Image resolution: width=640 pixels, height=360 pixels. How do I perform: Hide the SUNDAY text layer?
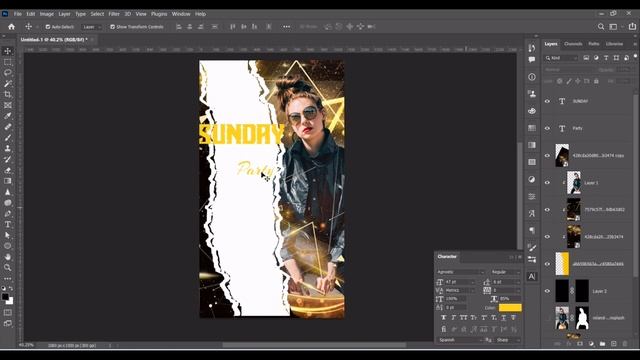[x=547, y=101]
